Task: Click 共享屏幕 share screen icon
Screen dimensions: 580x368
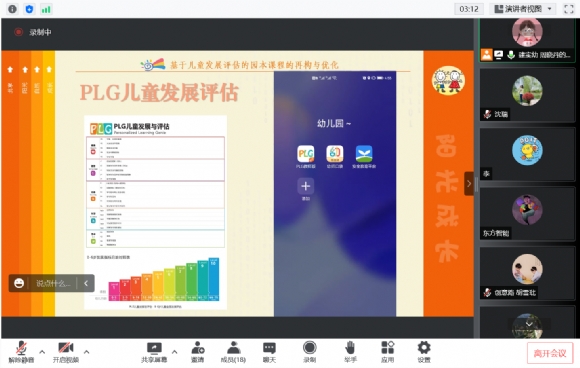Action: 154,352
